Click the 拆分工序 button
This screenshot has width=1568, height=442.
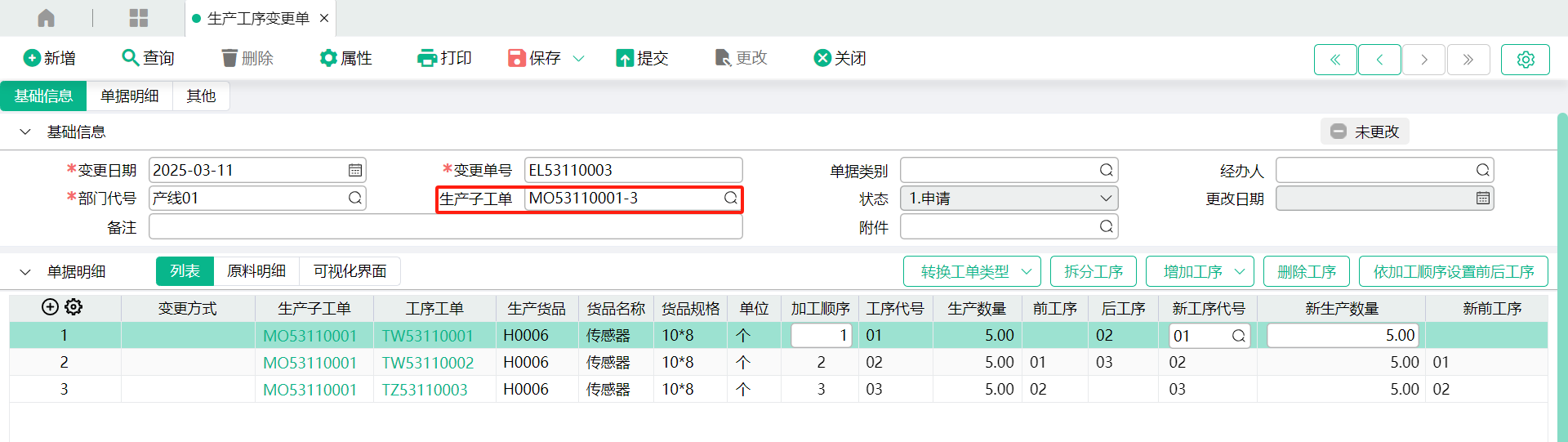pyautogui.click(x=1094, y=271)
